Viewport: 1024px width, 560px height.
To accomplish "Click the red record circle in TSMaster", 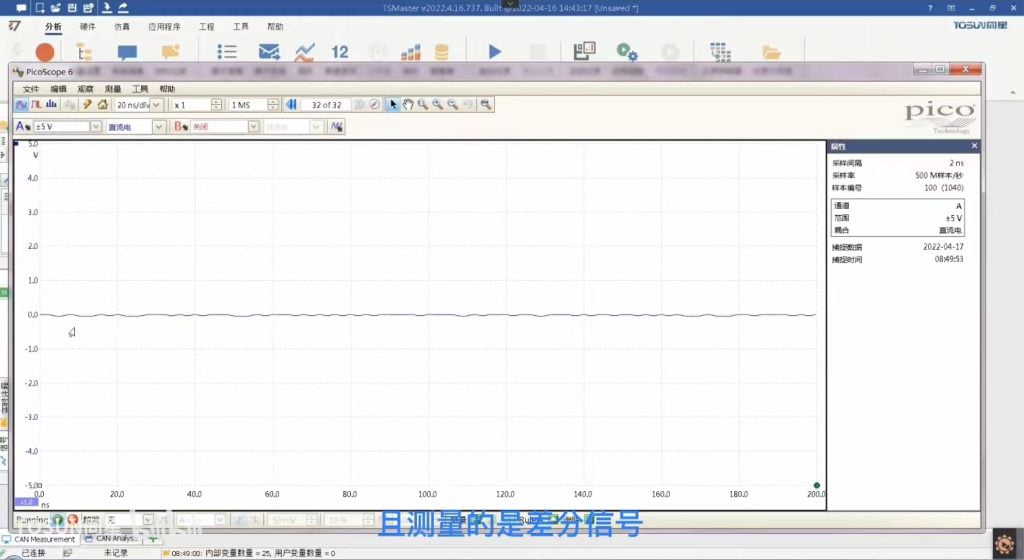I will pos(45,52).
